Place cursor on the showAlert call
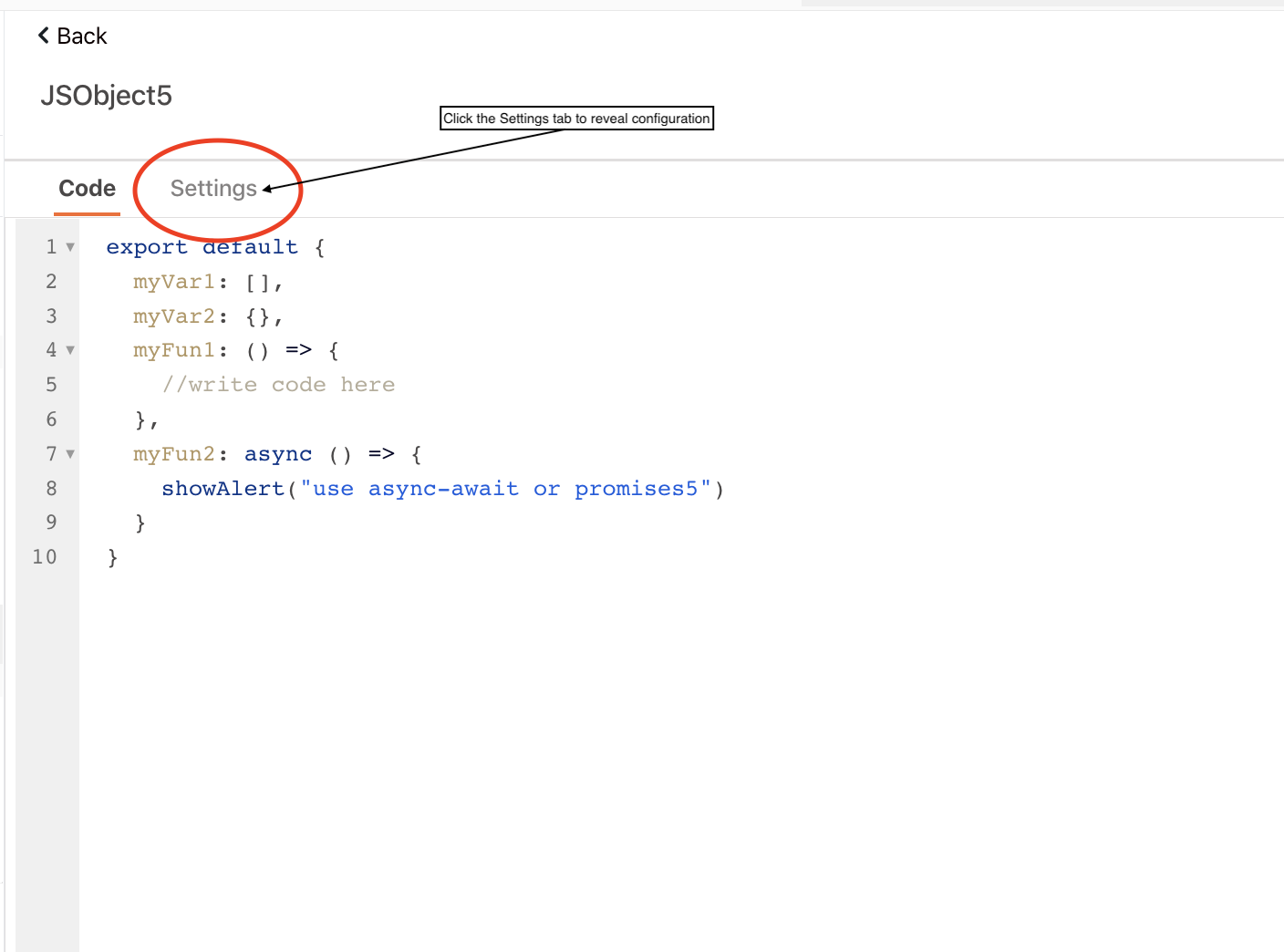1284x952 pixels. (x=223, y=488)
